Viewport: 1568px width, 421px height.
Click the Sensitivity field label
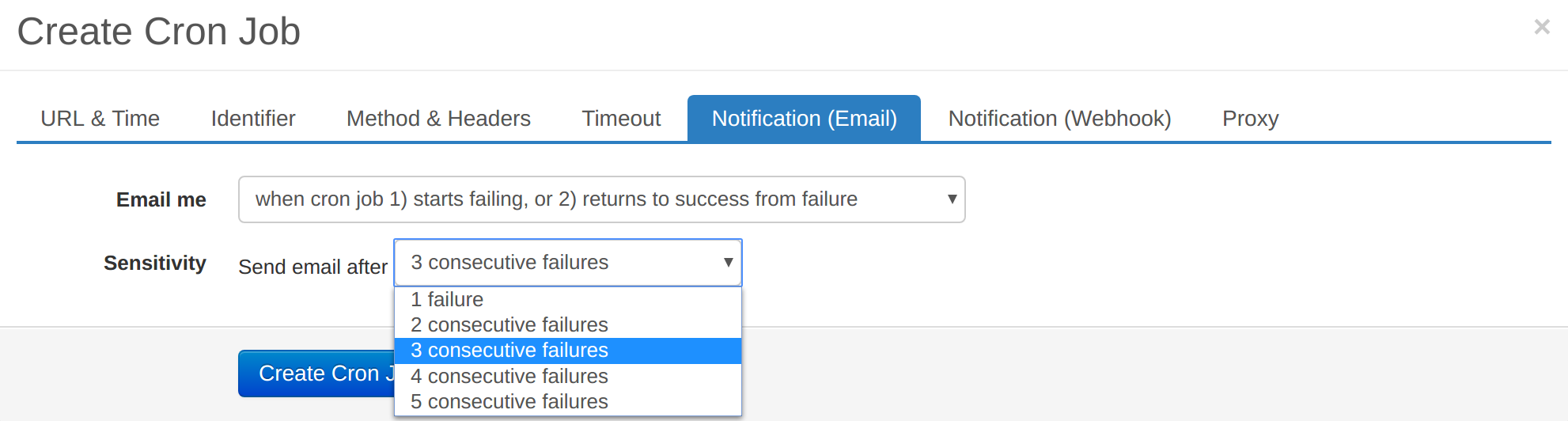155,264
